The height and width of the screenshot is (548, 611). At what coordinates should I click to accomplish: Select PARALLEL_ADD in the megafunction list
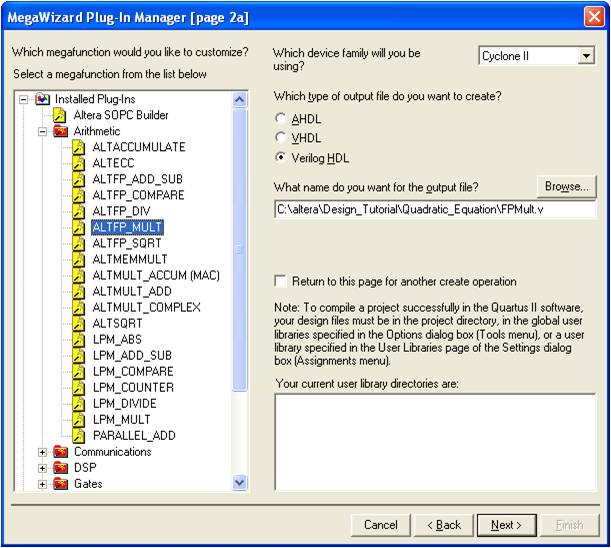point(134,435)
